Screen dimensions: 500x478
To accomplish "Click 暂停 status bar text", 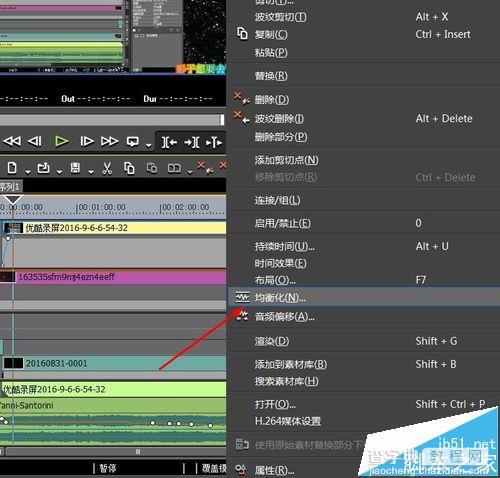I will (107, 468).
